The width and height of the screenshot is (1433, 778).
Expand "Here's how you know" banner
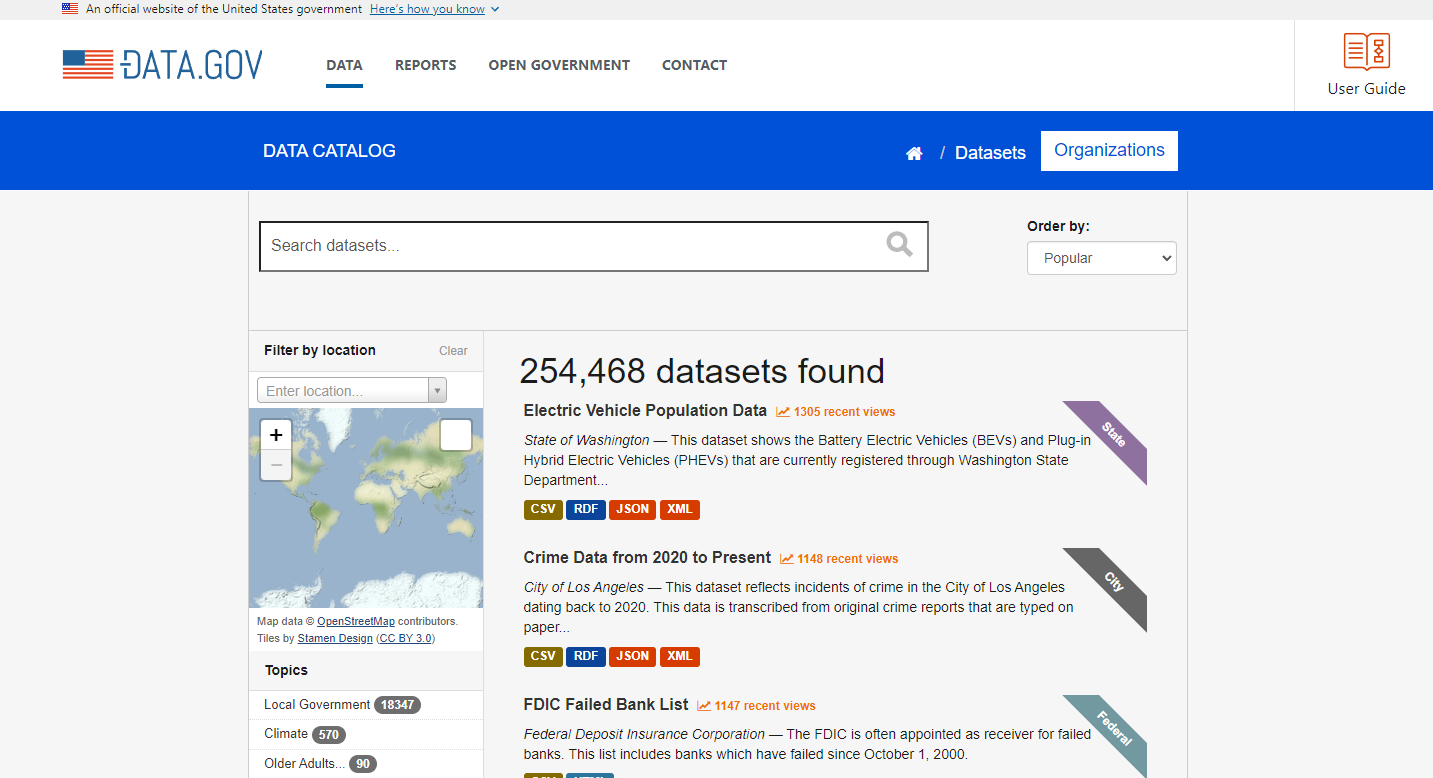(x=434, y=9)
